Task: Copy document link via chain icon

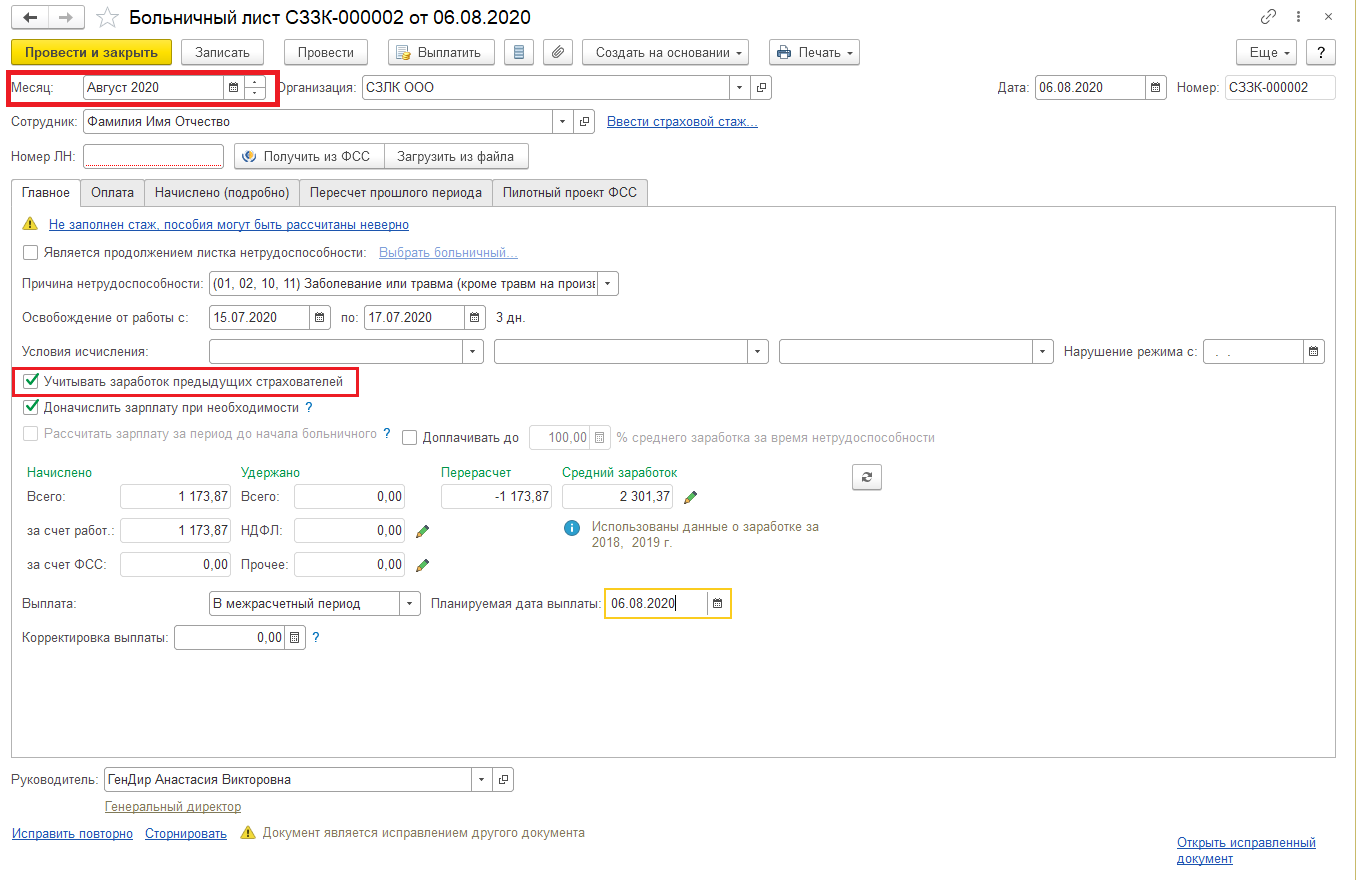Action: pos(1269,17)
